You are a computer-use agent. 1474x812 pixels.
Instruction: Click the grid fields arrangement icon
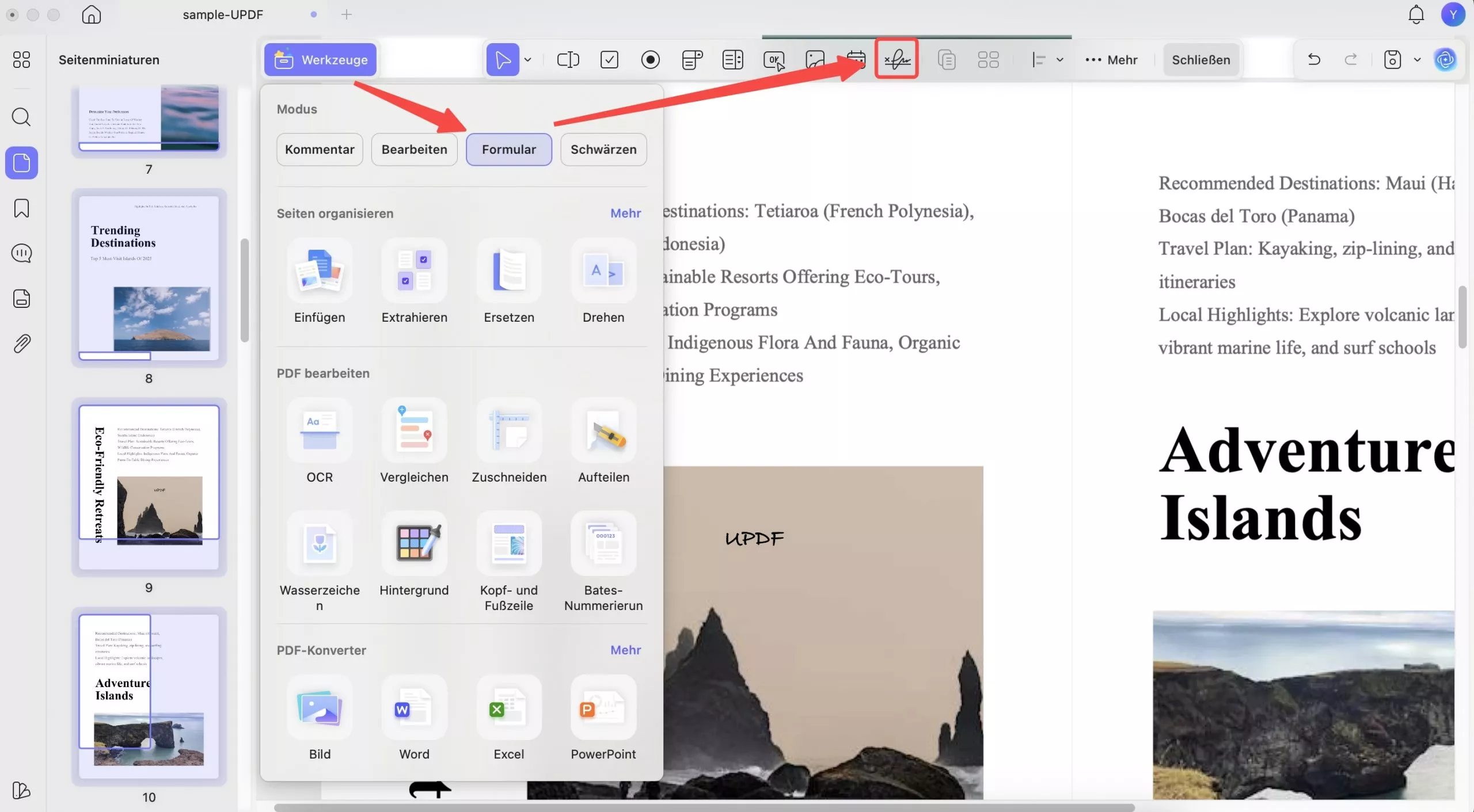(988, 59)
